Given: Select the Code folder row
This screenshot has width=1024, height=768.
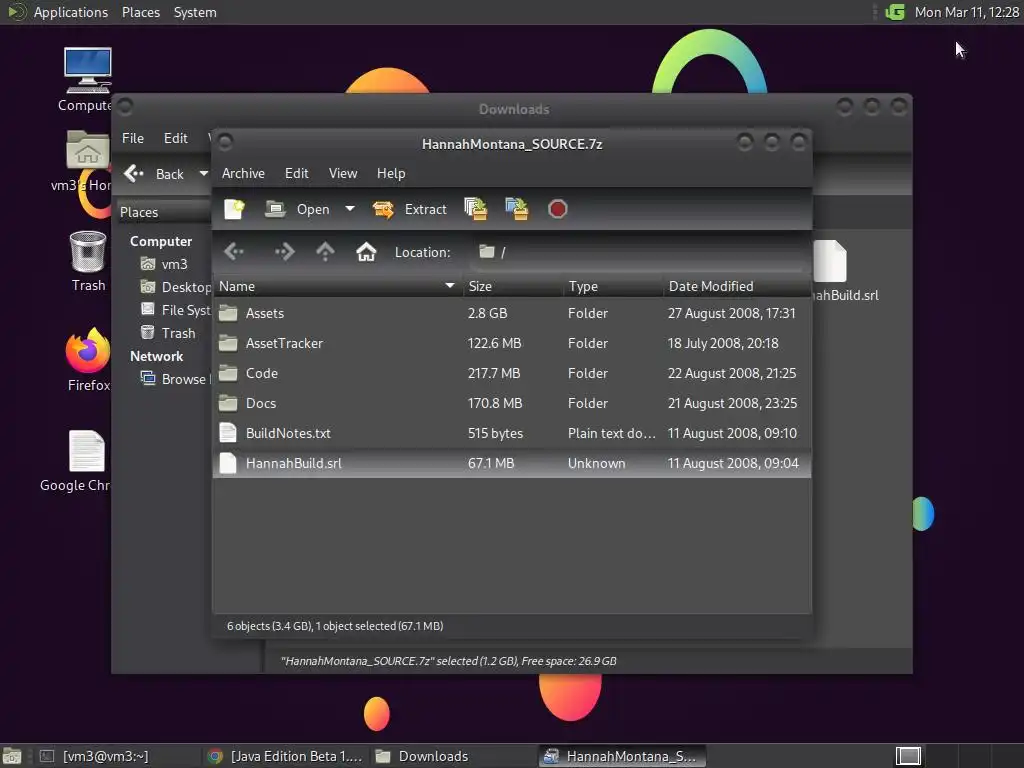Looking at the screenshot, I should (512, 374).
